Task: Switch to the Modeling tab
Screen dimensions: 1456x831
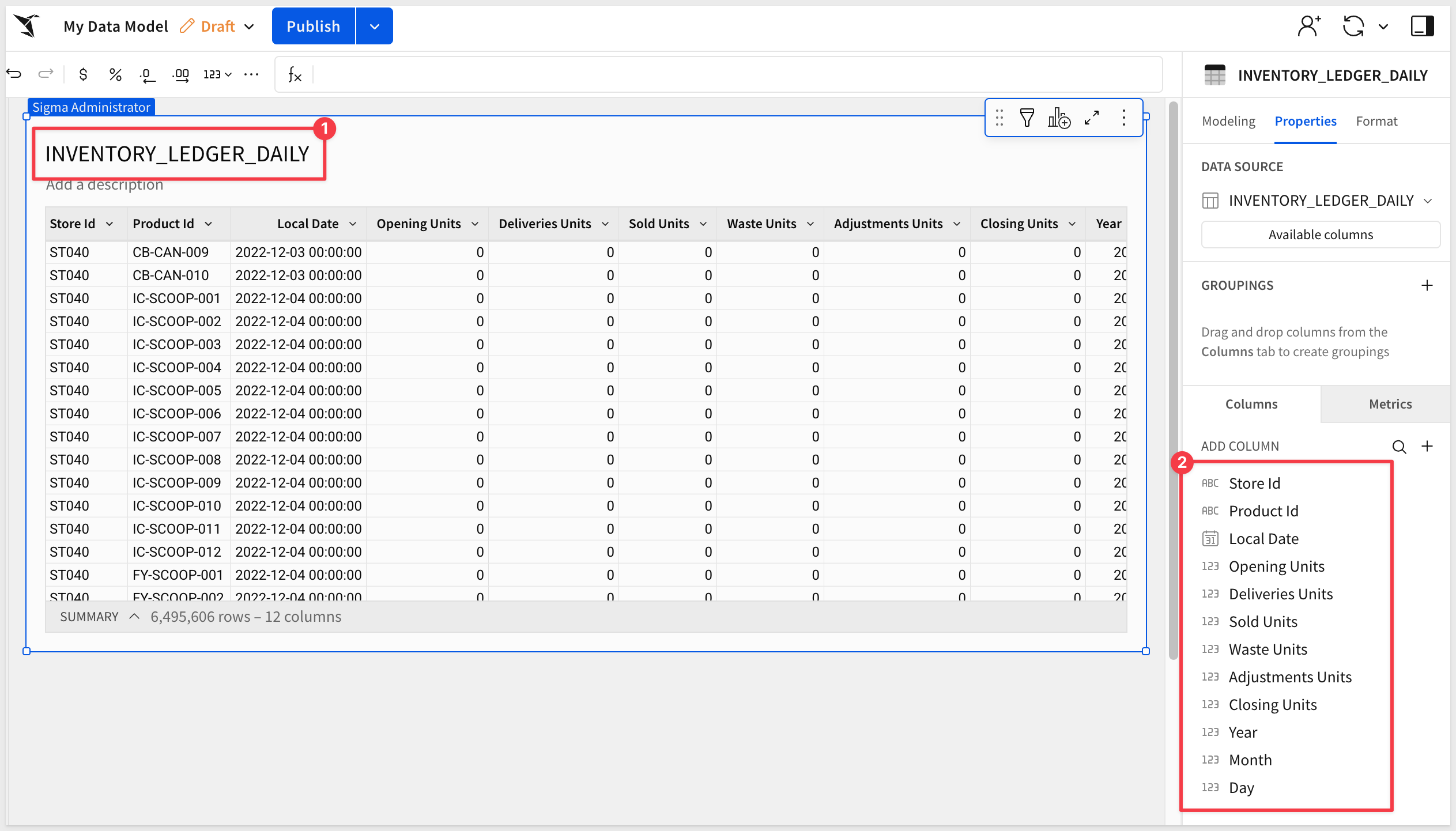Action: click(1228, 121)
